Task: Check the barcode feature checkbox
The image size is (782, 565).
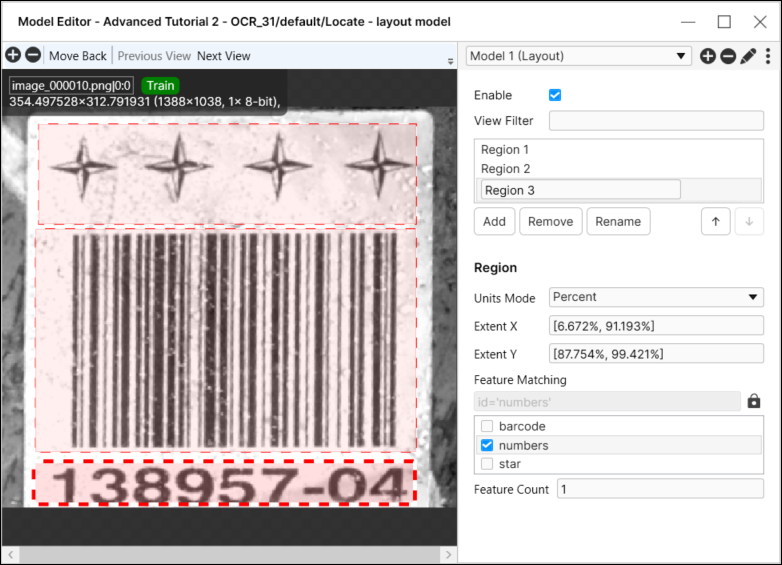Action: (x=487, y=427)
